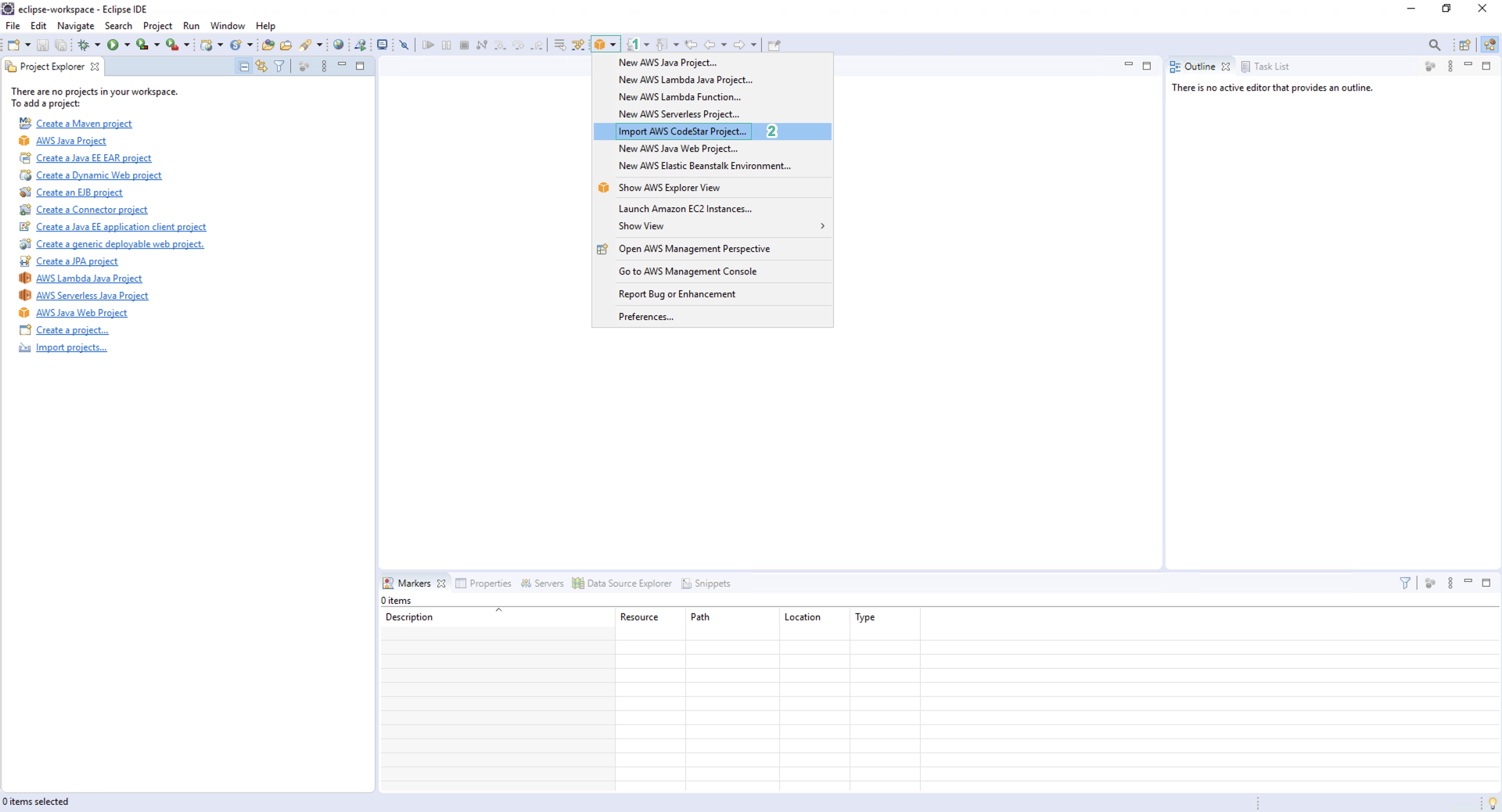
Task: Click the Forward navigation arrow
Action: coord(738,45)
